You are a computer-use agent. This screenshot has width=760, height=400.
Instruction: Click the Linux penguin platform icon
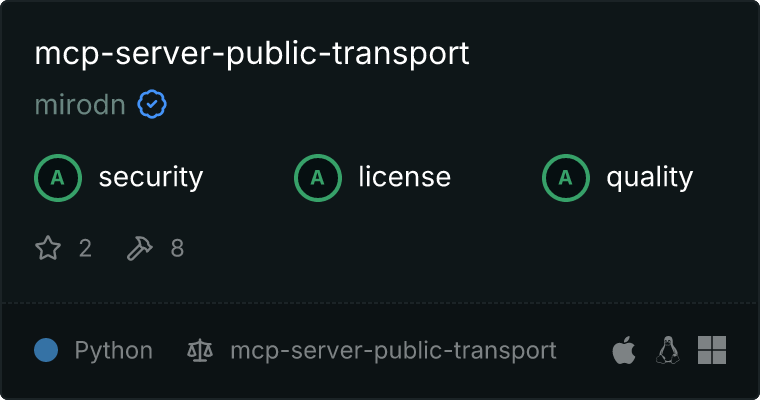point(668,350)
